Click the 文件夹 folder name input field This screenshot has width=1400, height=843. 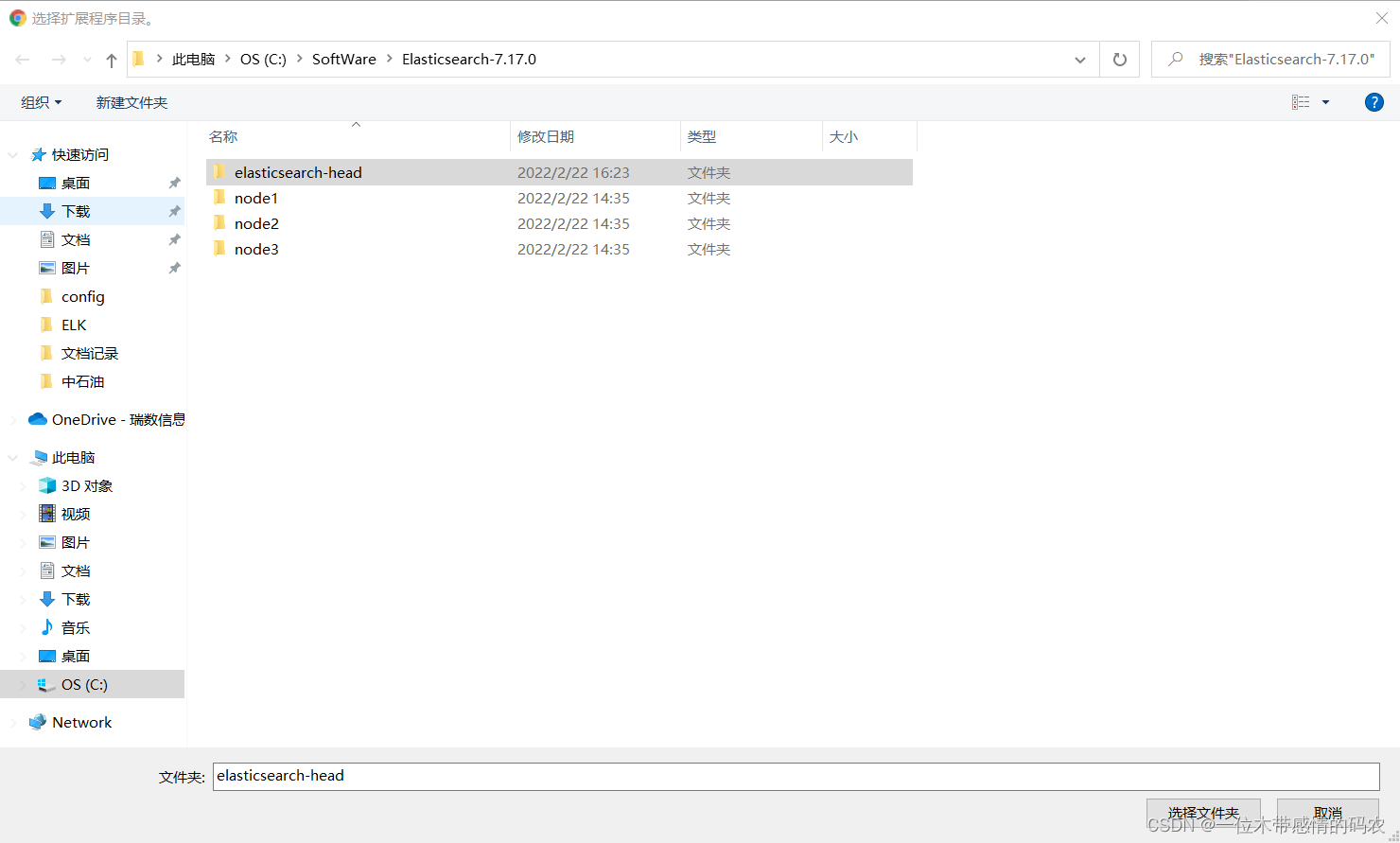(795, 776)
